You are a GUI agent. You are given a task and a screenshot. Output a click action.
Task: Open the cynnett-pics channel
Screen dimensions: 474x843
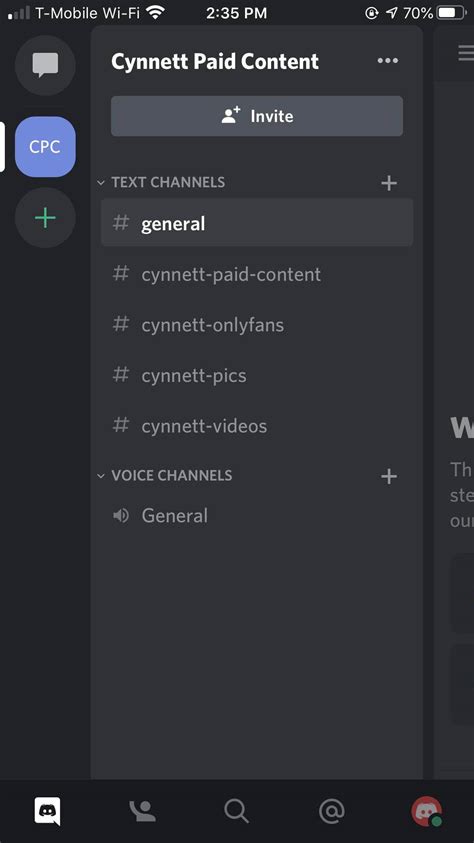257,375
